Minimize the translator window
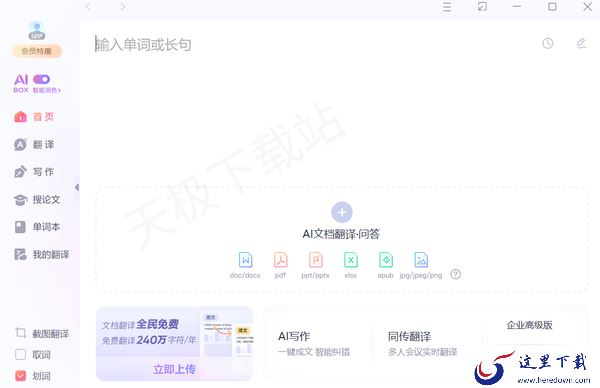 [x=517, y=7]
